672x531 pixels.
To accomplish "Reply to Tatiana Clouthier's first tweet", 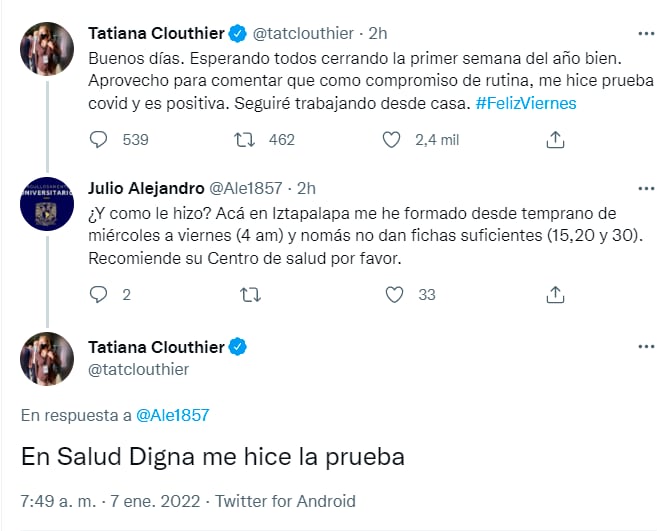I will point(99,140).
